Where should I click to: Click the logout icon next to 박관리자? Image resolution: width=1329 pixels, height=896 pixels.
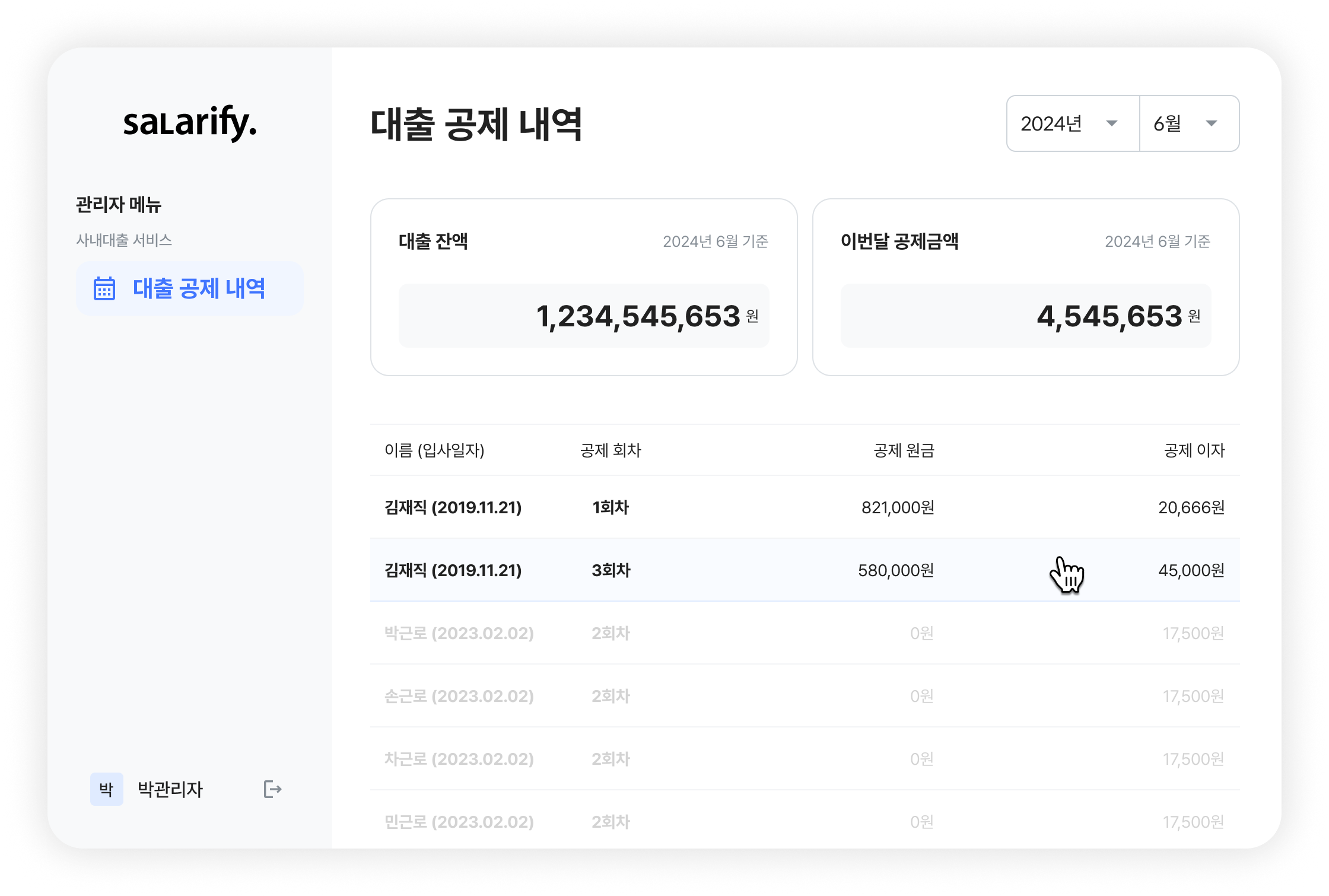pyautogui.click(x=272, y=789)
